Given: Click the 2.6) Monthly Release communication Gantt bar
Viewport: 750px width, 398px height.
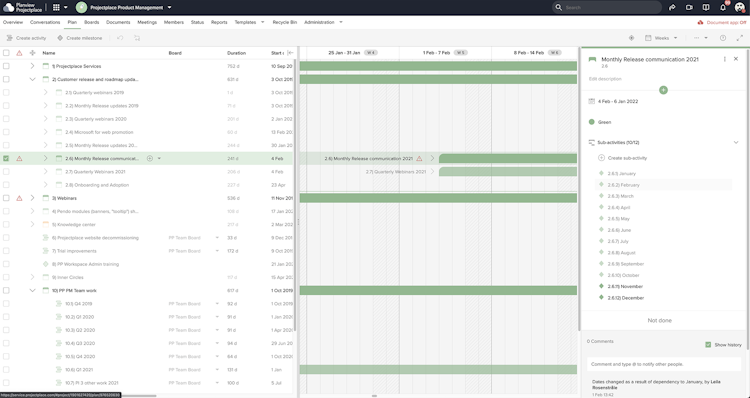Looking at the screenshot, I should [508, 158].
